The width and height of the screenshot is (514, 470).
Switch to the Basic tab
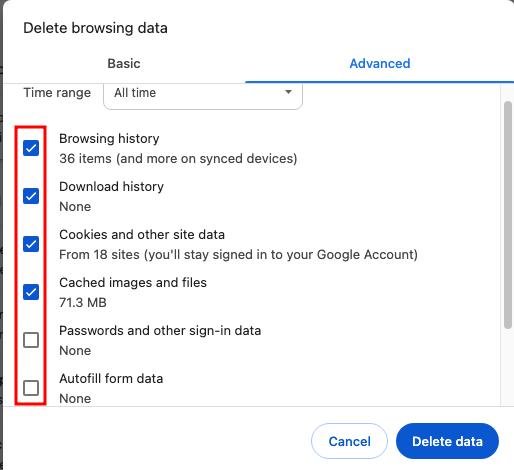click(x=124, y=63)
